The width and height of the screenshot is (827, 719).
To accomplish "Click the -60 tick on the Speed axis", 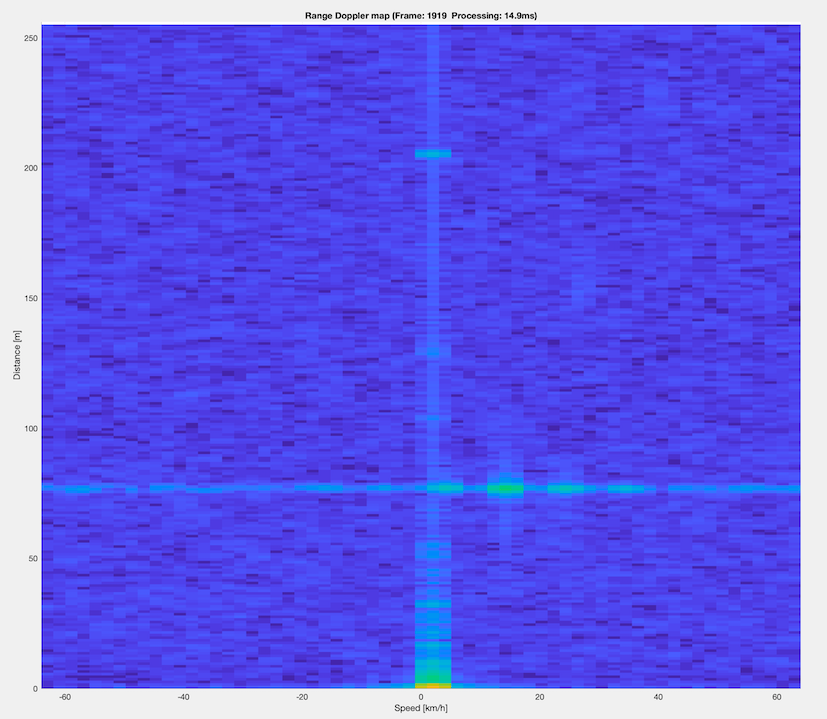I will tap(65, 697).
